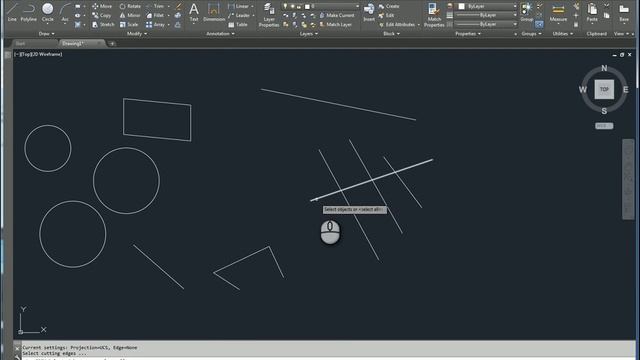Click the Insert block button
The image size is (640, 360).
(369, 12)
